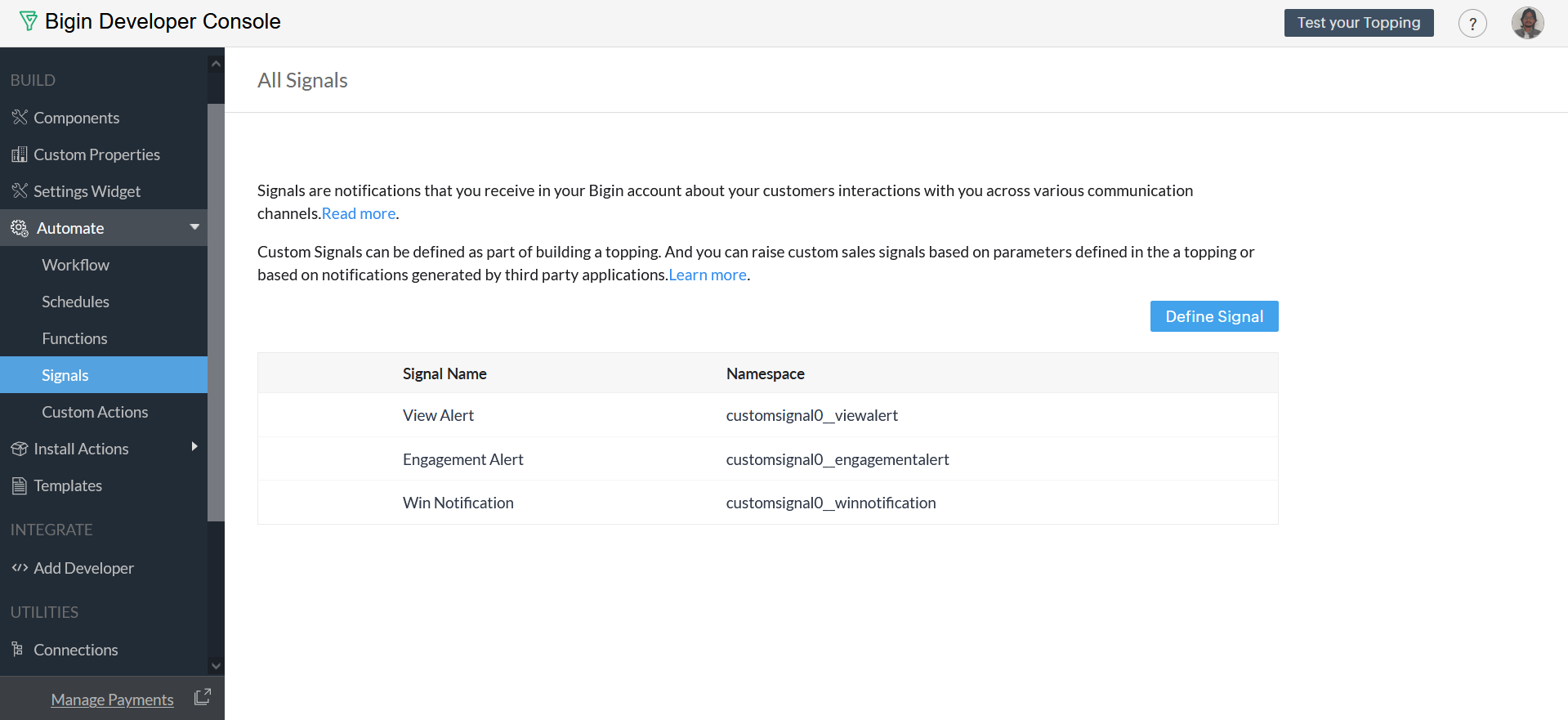1568x720 pixels.
Task: Click the Settings Widget icon
Action: [20, 191]
